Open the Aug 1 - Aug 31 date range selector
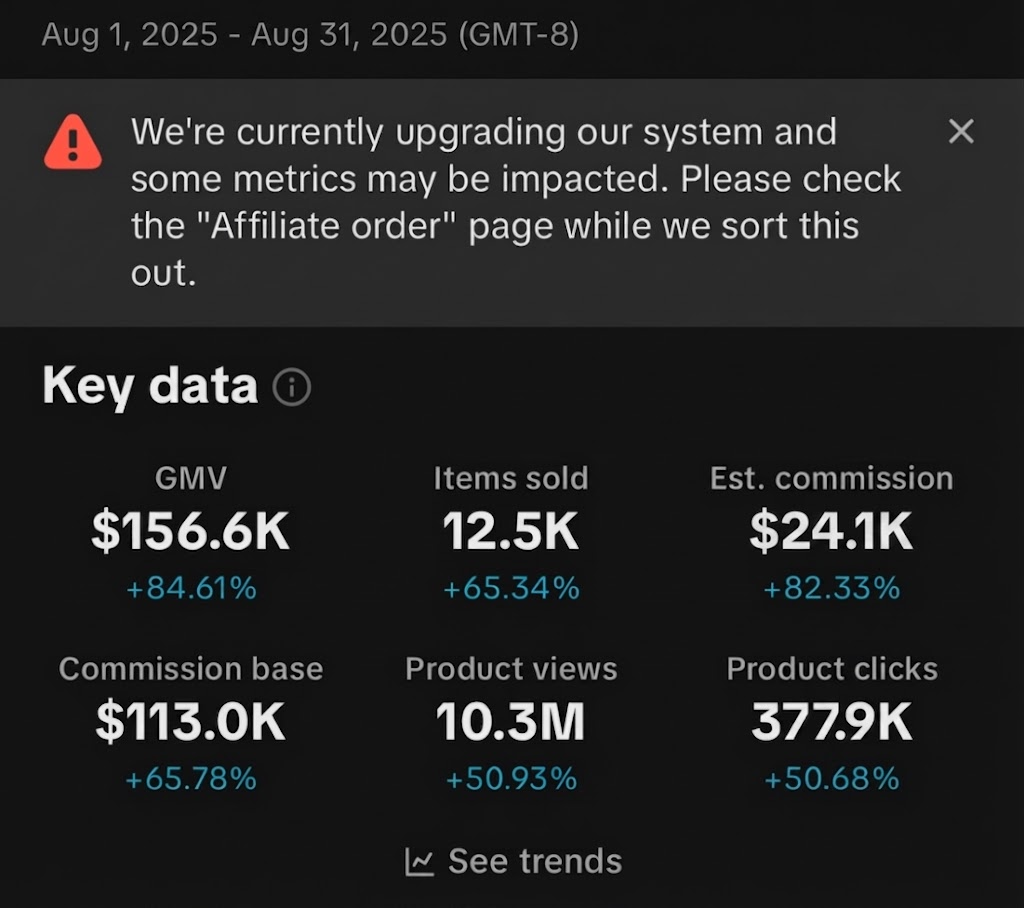The width and height of the screenshot is (1024, 908). tap(245, 34)
